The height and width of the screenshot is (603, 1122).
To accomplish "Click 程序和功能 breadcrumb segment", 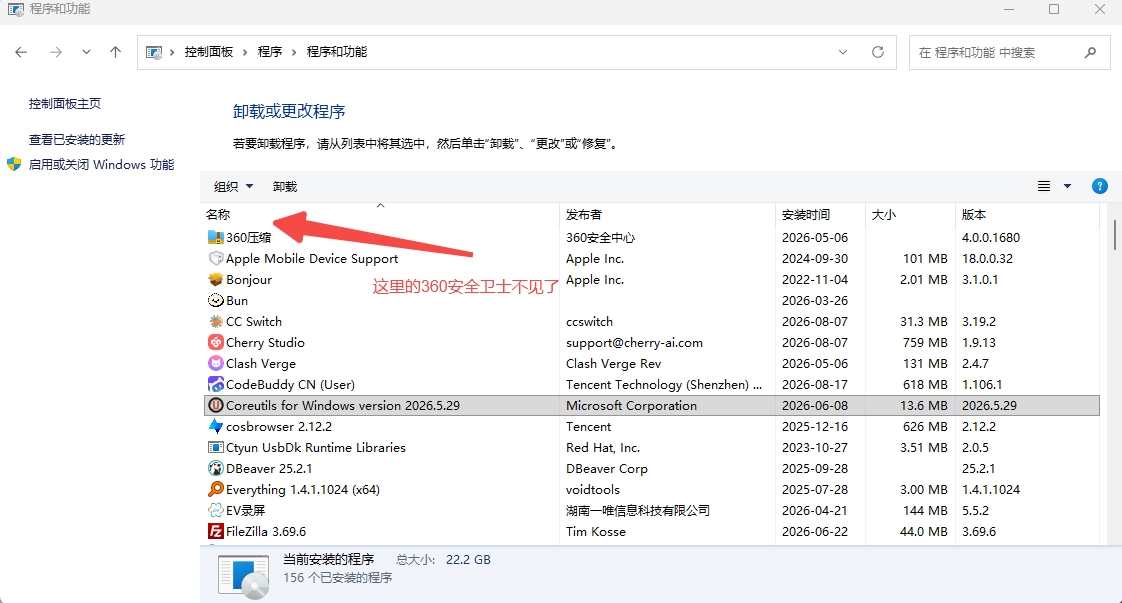I will pos(336,52).
